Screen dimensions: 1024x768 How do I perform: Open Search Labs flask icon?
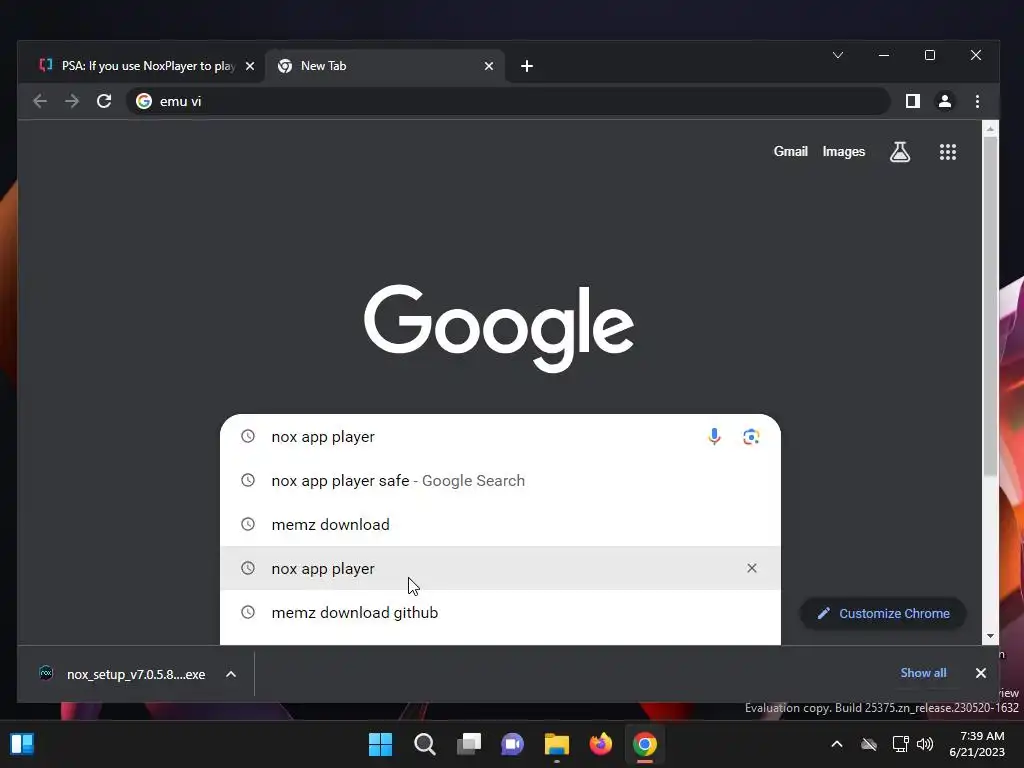pyautogui.click(x=900, y=152)
